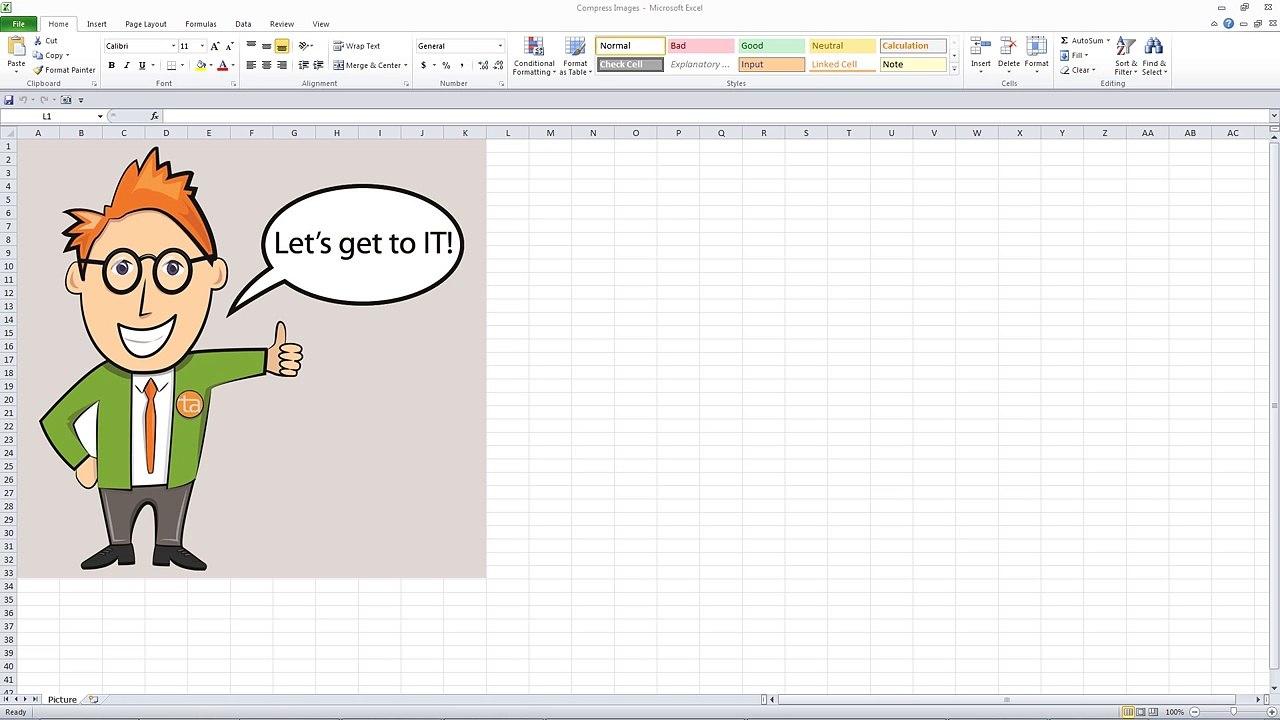1280x720 pixels.
Task: Switch to the Insert ribbon tab
Action: tap(97, 24)
